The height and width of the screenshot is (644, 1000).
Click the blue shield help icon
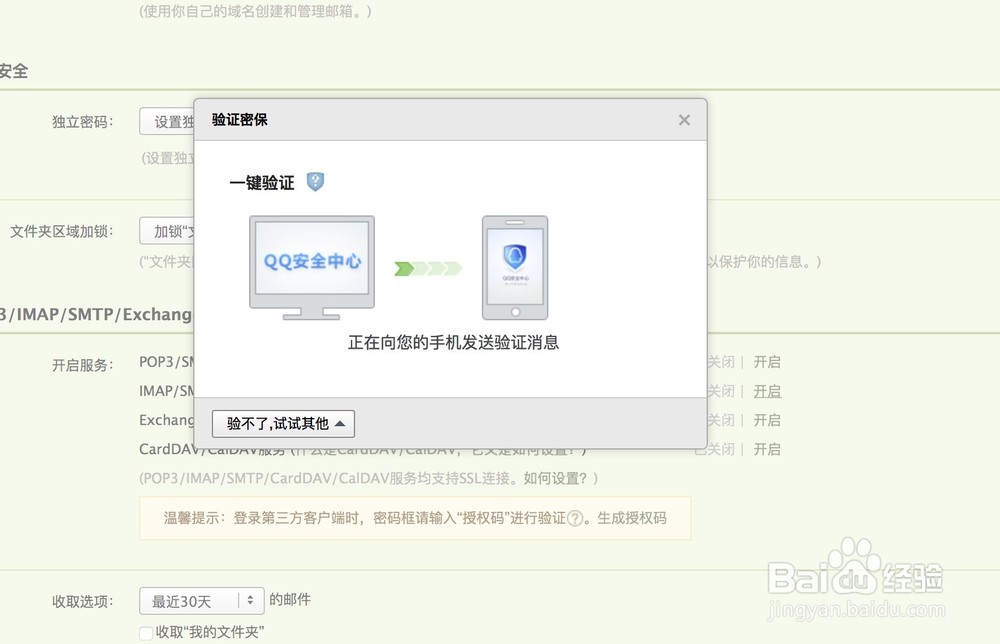coord(315,182)
